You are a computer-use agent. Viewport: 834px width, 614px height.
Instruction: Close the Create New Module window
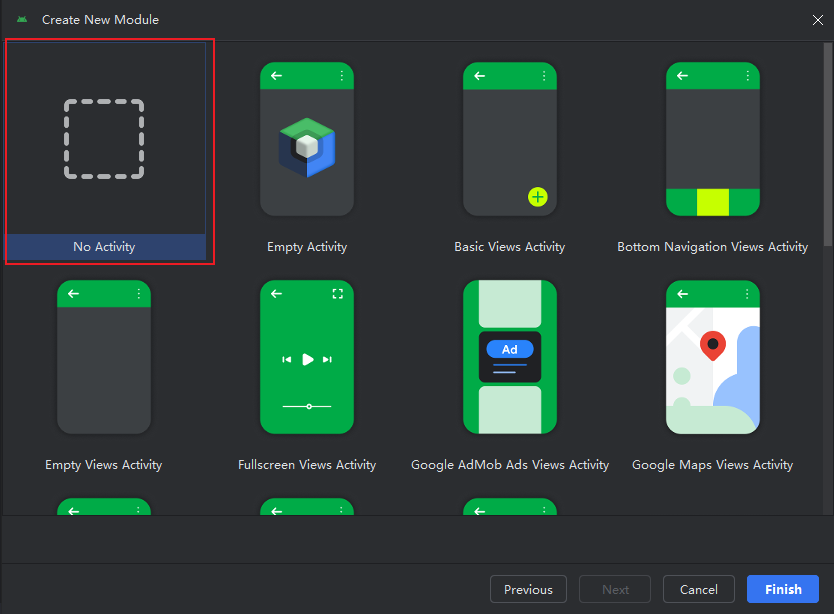coord(818,20)
